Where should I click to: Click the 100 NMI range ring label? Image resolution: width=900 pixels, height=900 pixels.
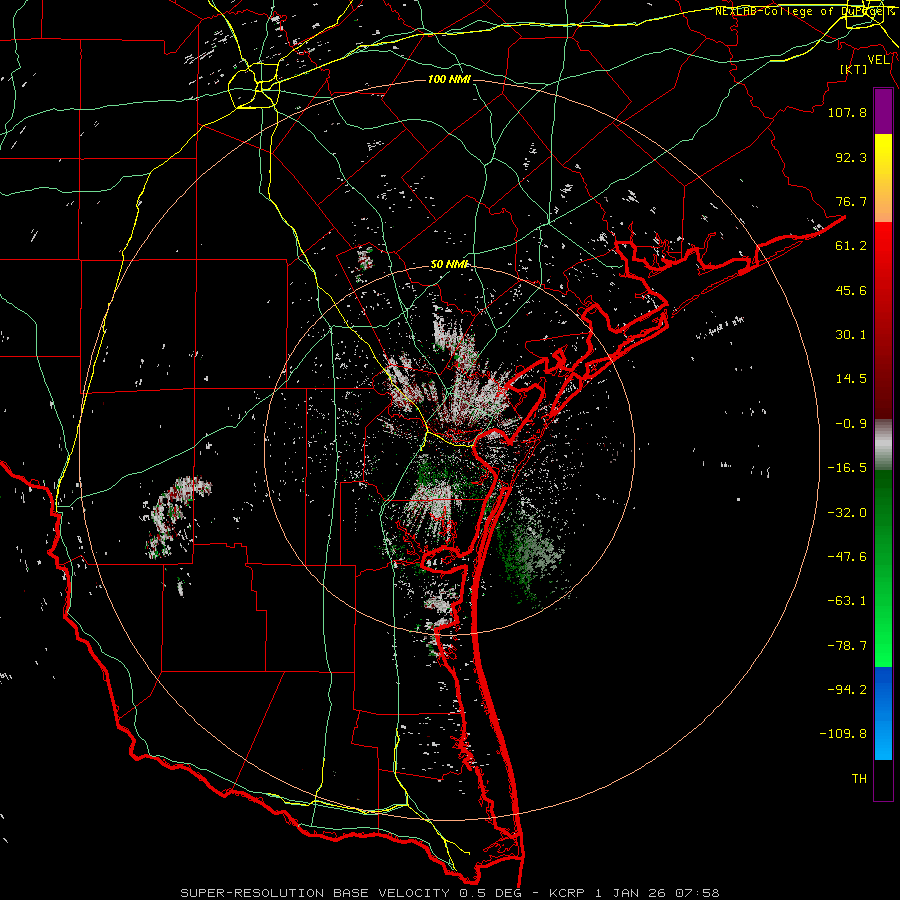[449, 79]
